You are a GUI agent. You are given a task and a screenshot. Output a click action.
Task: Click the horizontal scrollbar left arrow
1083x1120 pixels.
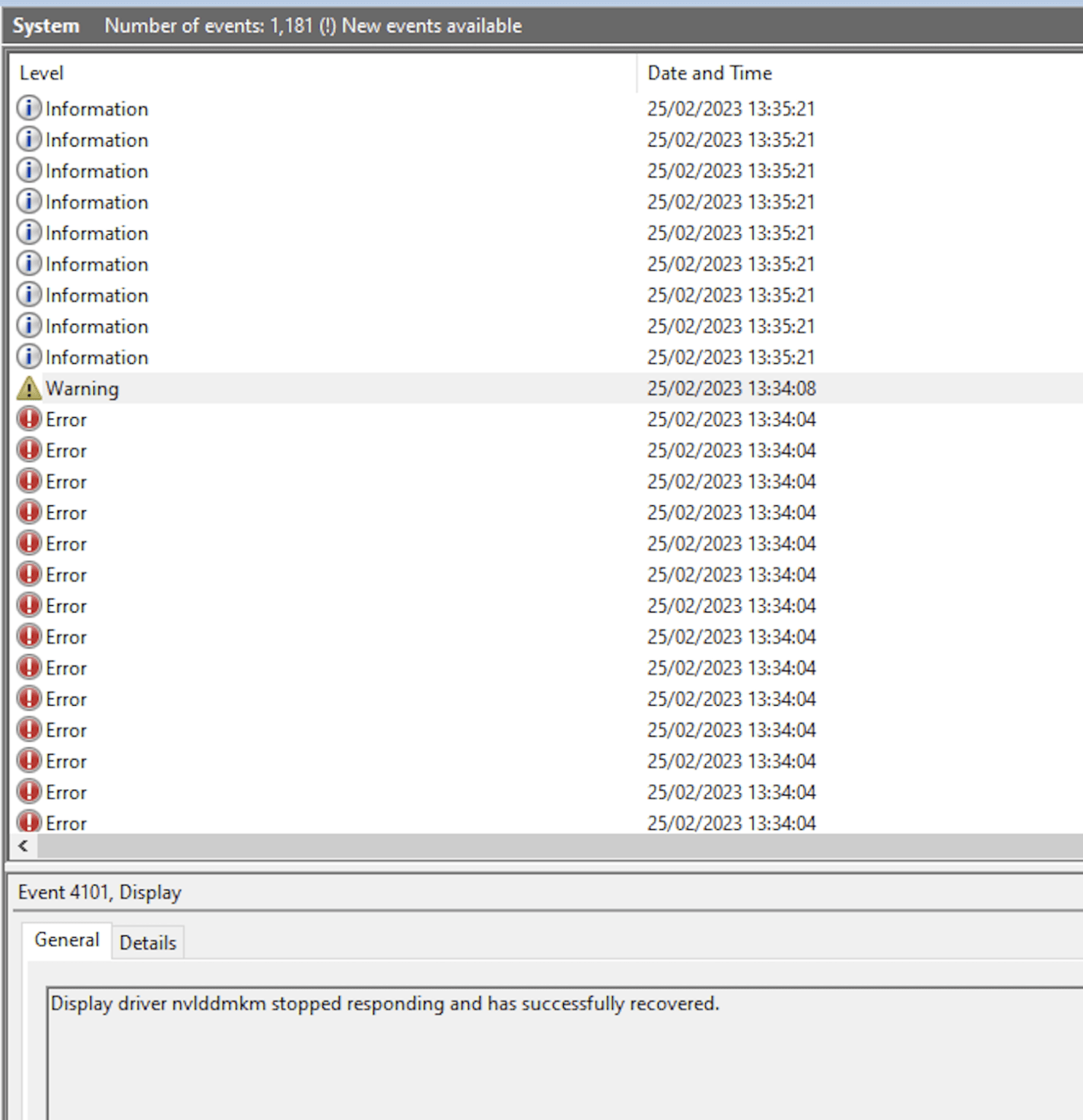(23, 846)
